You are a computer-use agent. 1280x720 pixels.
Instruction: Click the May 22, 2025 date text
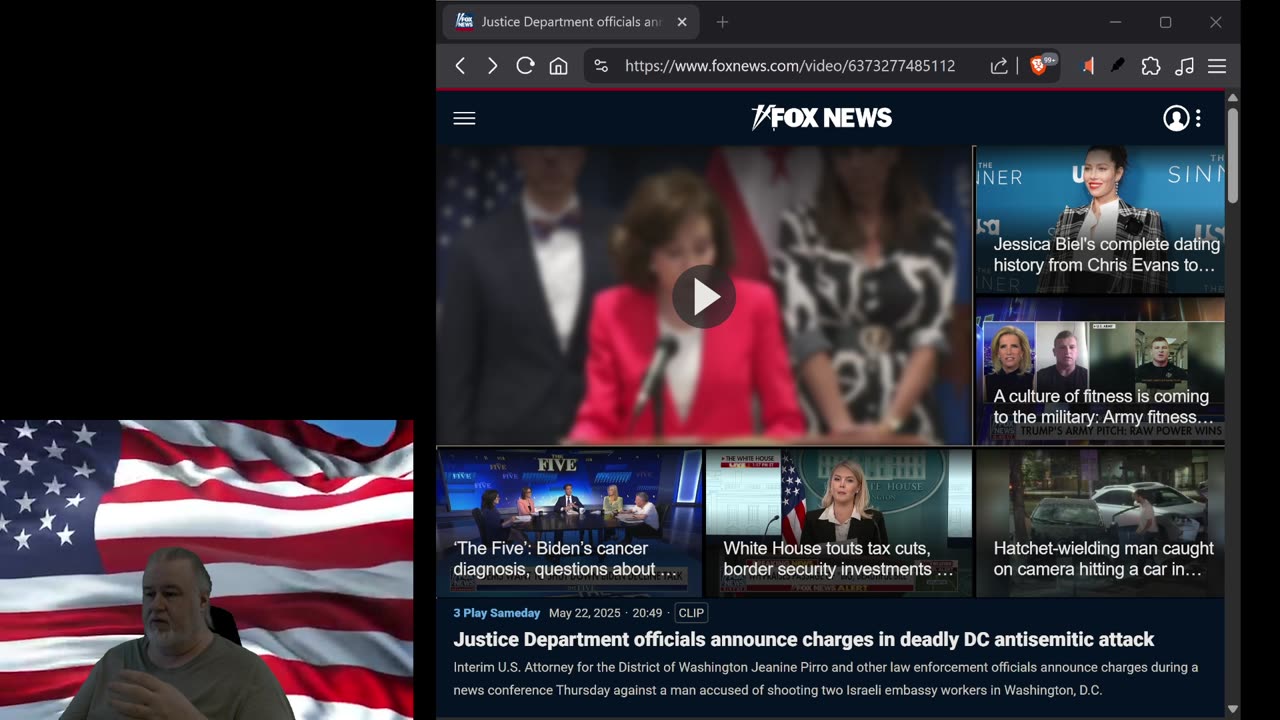pyautogui.click(x=585, y=613)
